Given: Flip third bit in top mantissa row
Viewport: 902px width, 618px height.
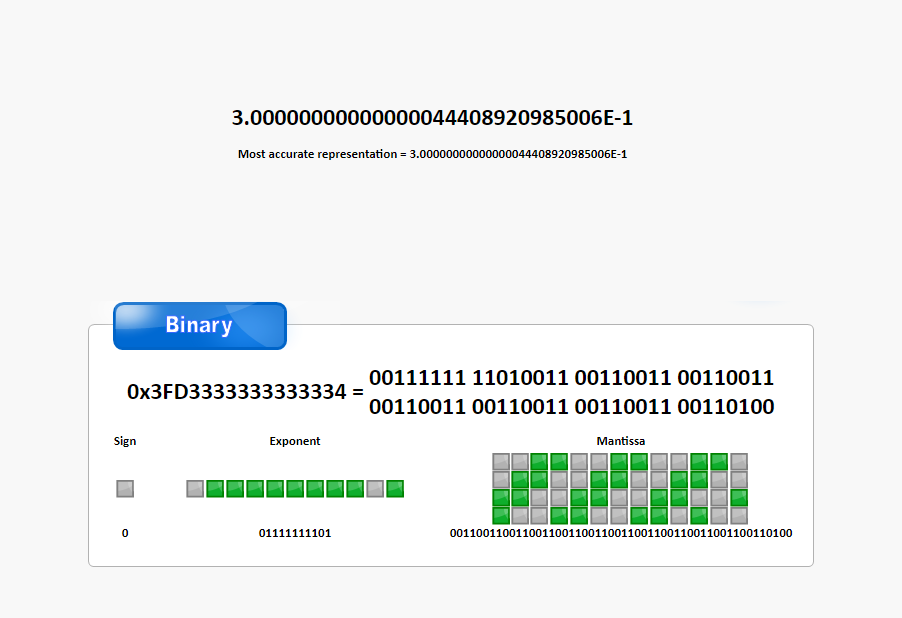Looking at the screenshot, I should [539, 461].
